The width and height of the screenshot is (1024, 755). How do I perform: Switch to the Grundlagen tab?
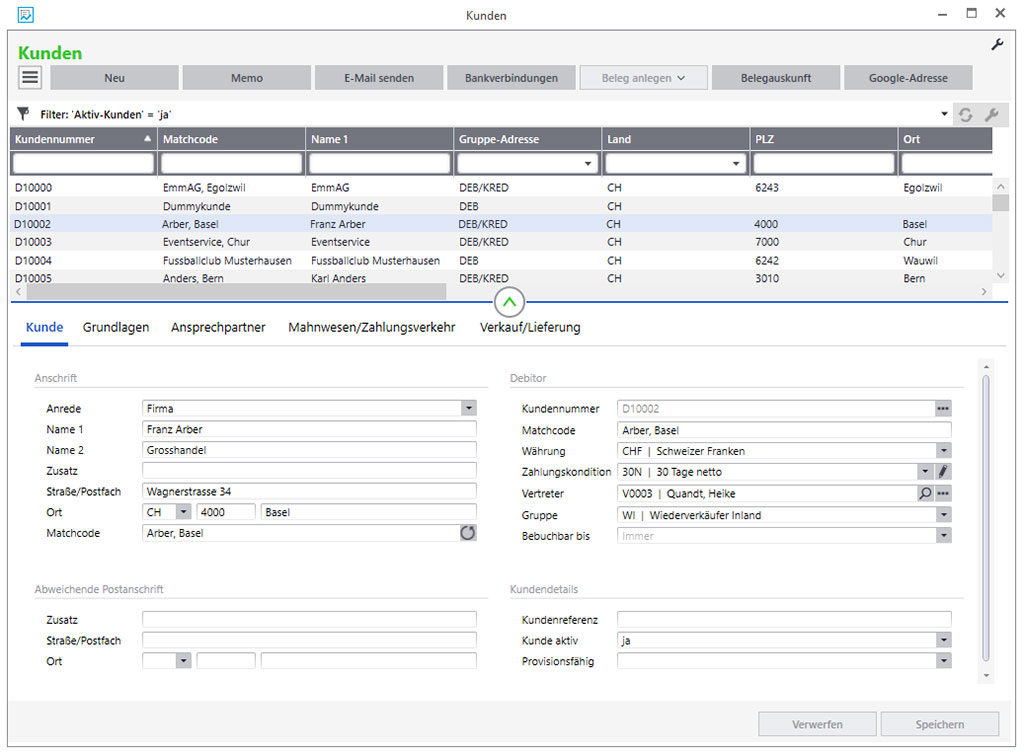point(116,327)
